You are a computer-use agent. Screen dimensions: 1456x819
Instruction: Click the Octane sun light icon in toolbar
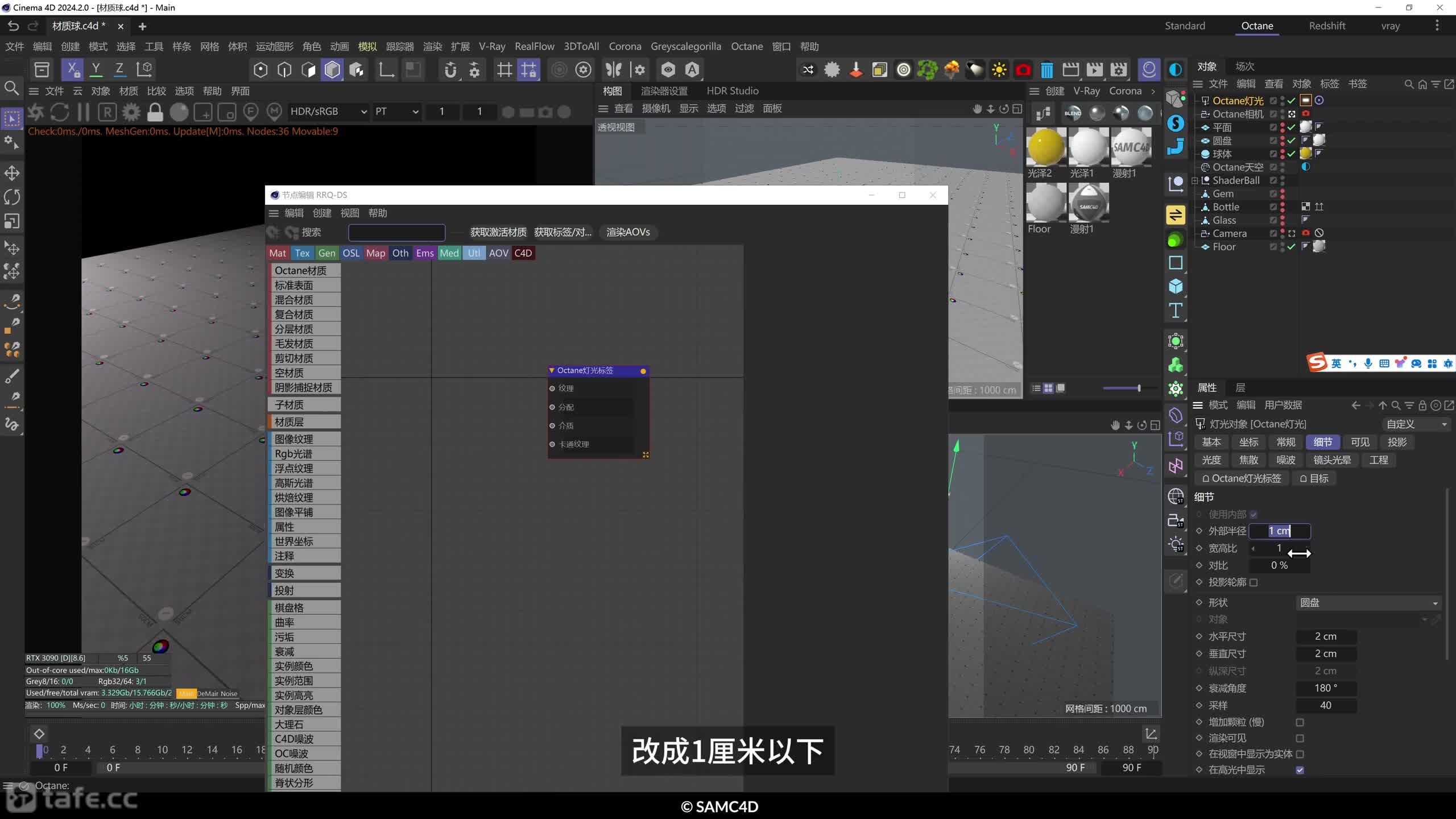[999, 70]
